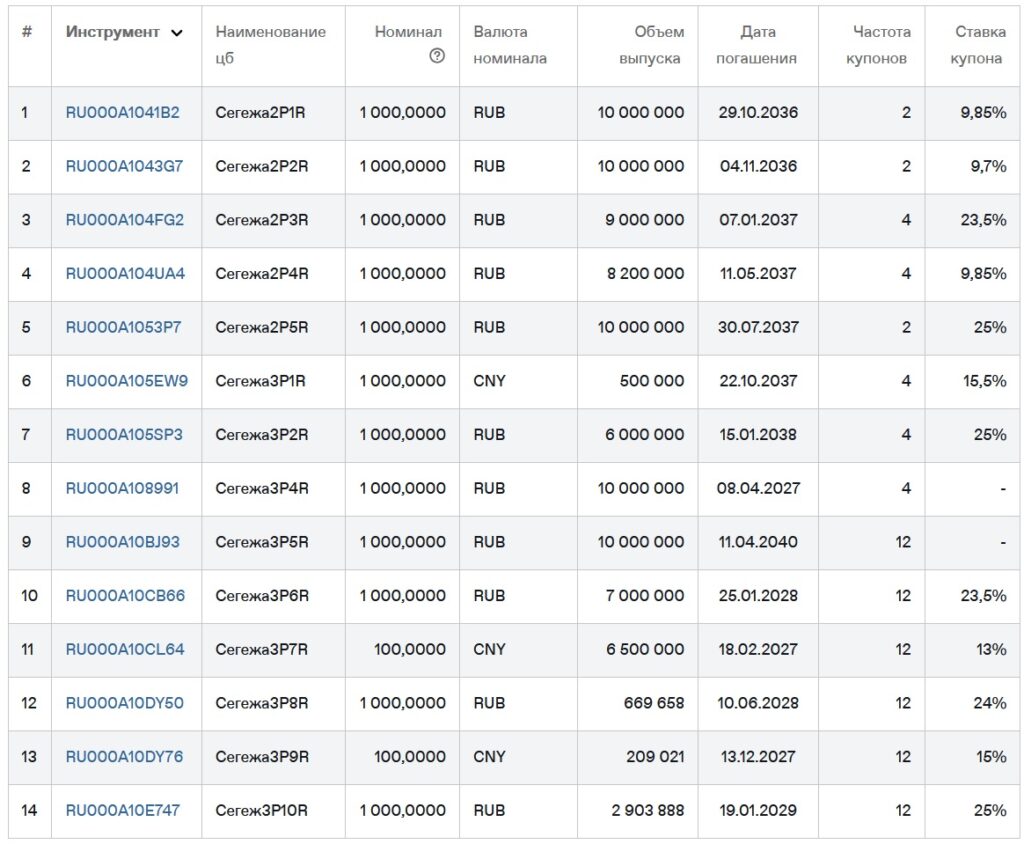Click the coupon rate 15,5%

tap(984, 380)
